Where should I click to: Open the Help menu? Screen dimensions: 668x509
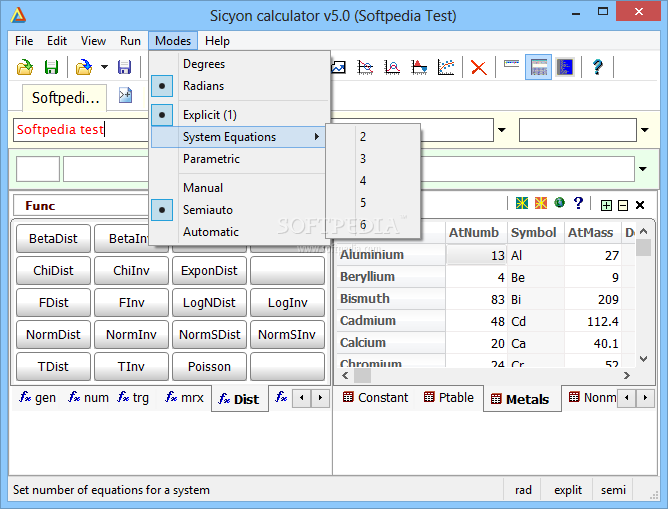click(217, 41)
